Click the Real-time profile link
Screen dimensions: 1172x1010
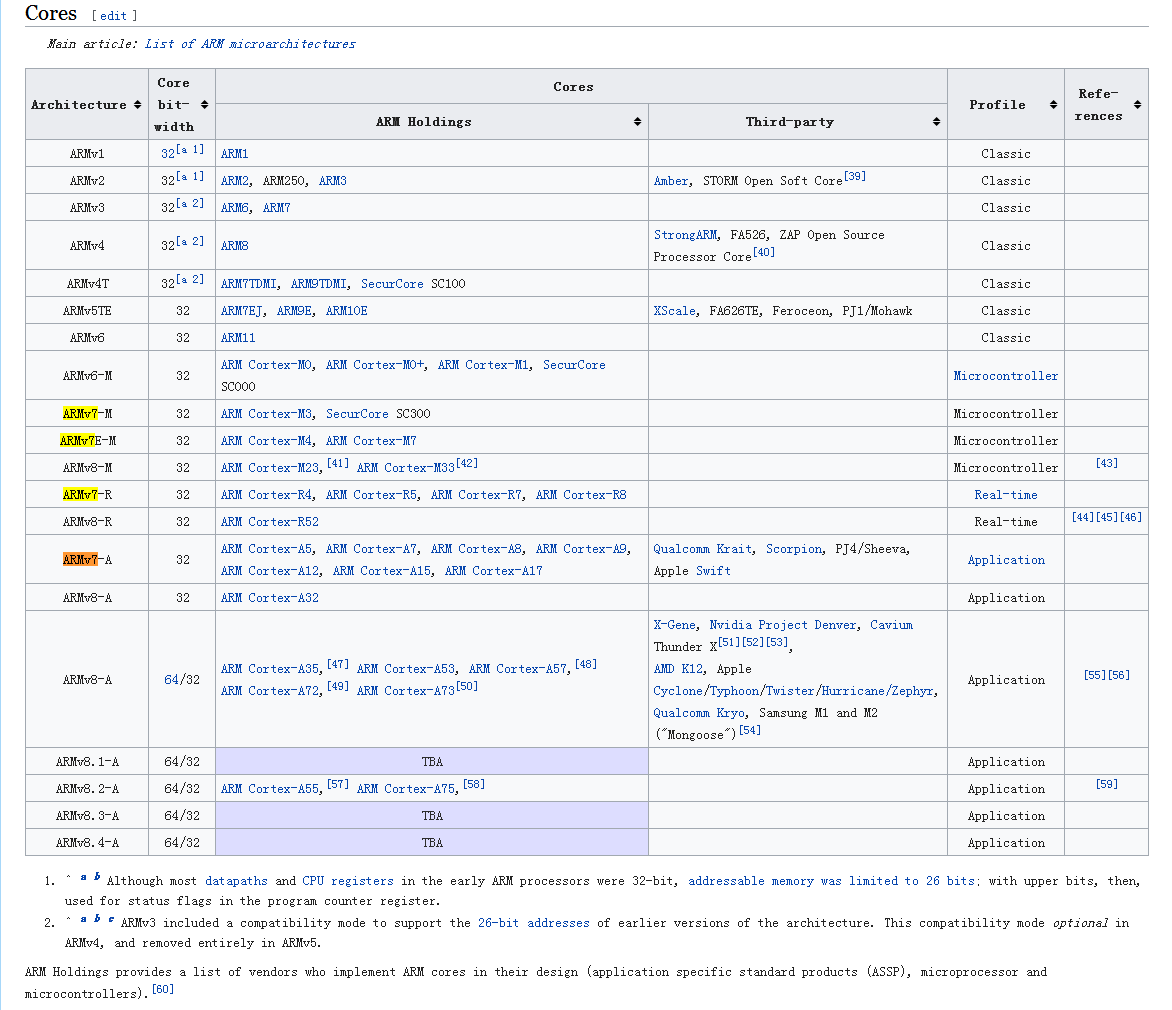point(1005,495)
